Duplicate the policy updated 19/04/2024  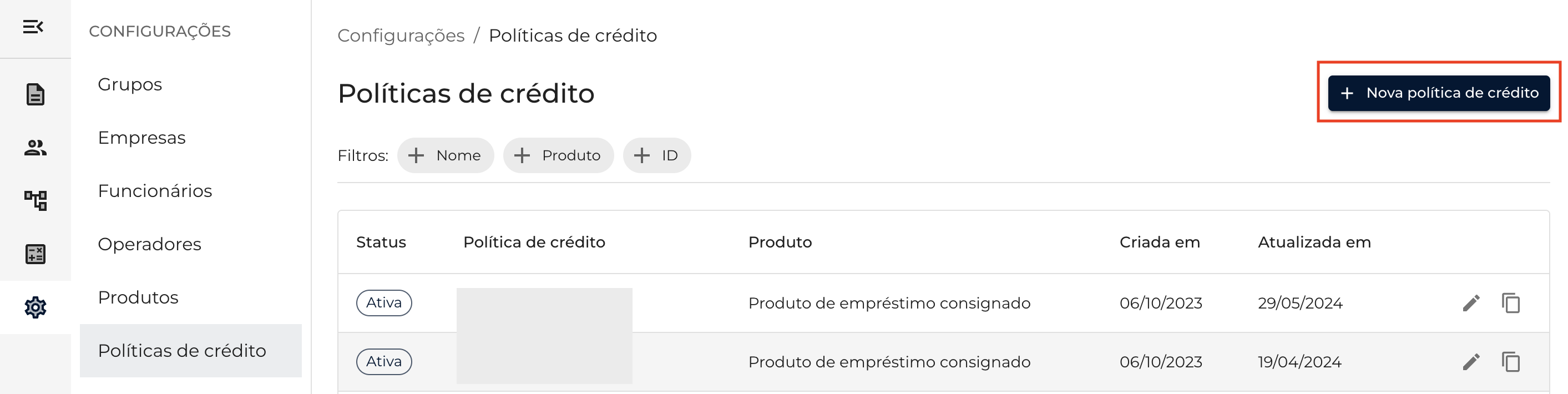click(x=1510, y=362)
